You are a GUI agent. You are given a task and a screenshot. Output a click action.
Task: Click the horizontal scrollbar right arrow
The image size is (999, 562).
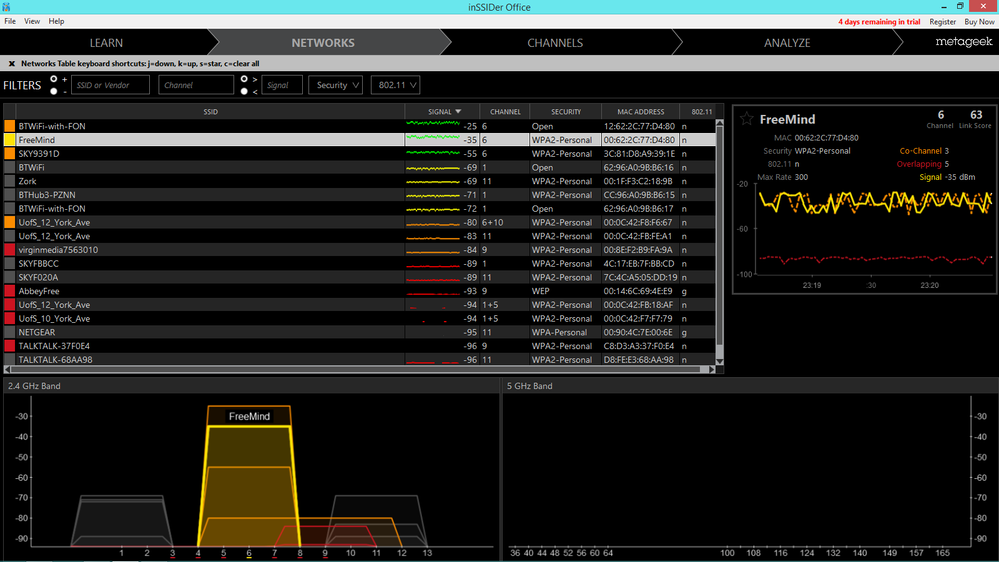712,370
